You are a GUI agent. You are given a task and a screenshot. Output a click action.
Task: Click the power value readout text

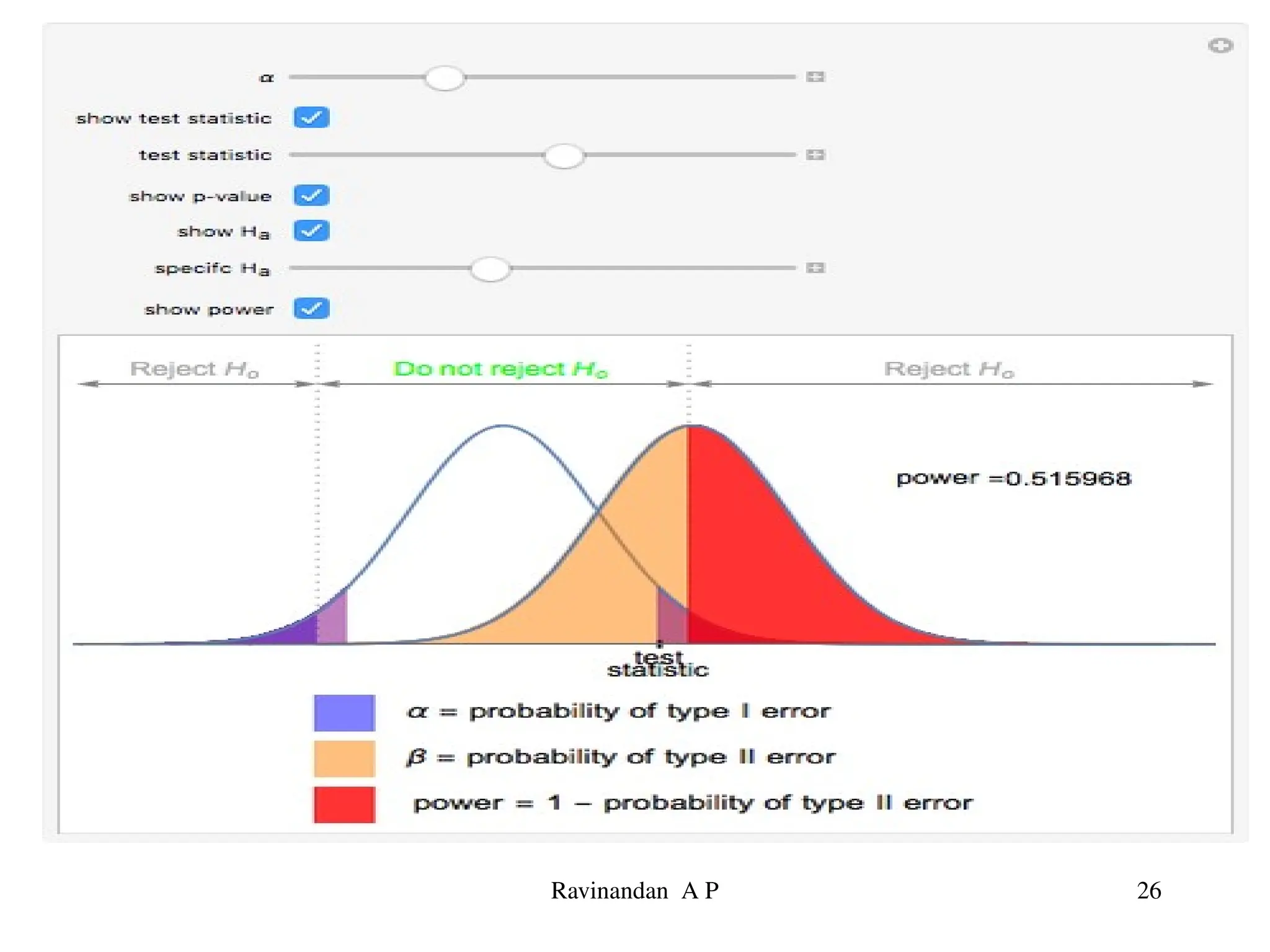(x=1013, y=478)
